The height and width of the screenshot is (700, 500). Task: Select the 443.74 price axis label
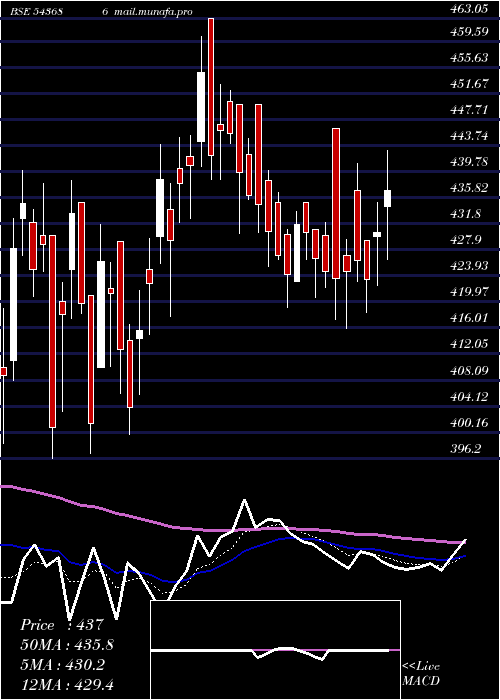tap(468, 136)
